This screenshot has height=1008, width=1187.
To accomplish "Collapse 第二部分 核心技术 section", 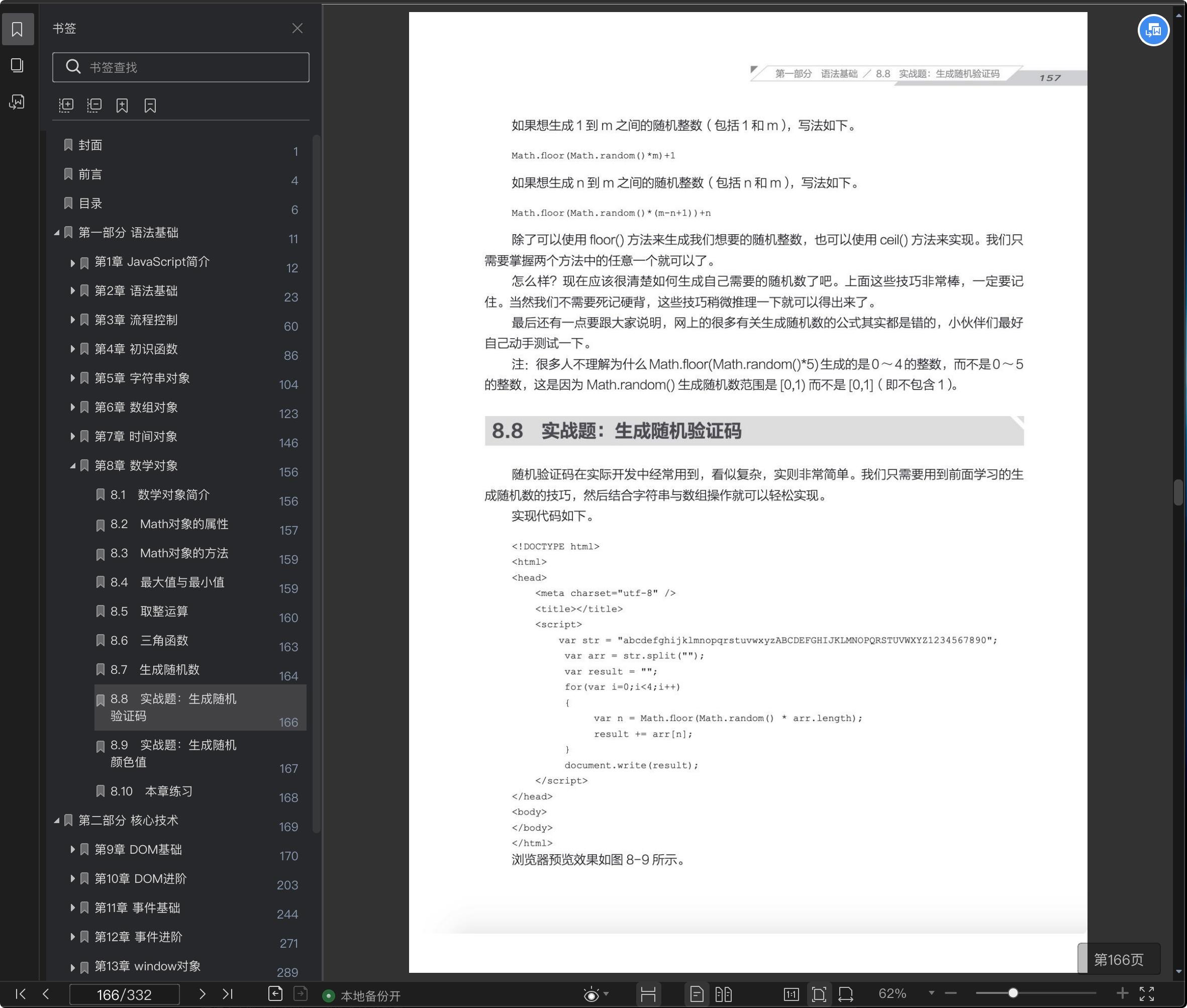I will (57, 821).
